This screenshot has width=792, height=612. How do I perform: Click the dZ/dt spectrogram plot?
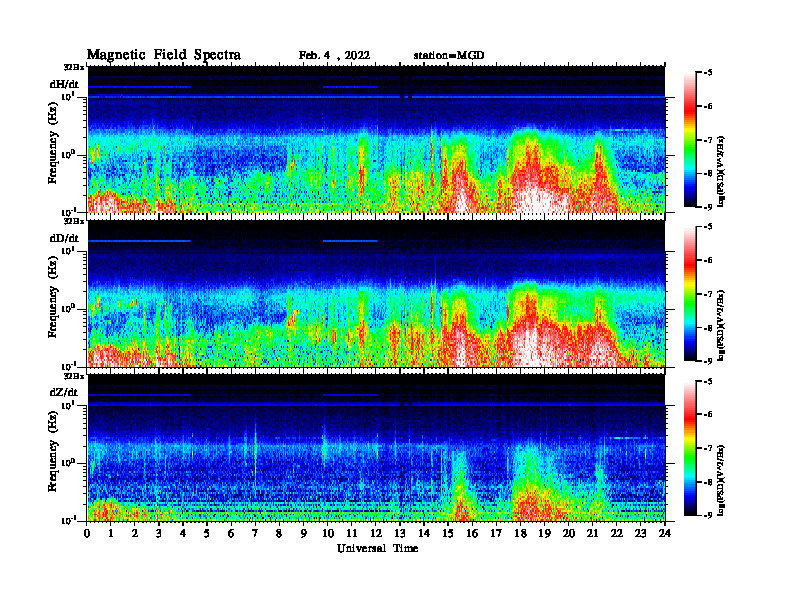pyautogui.click(x=376, y=448)
